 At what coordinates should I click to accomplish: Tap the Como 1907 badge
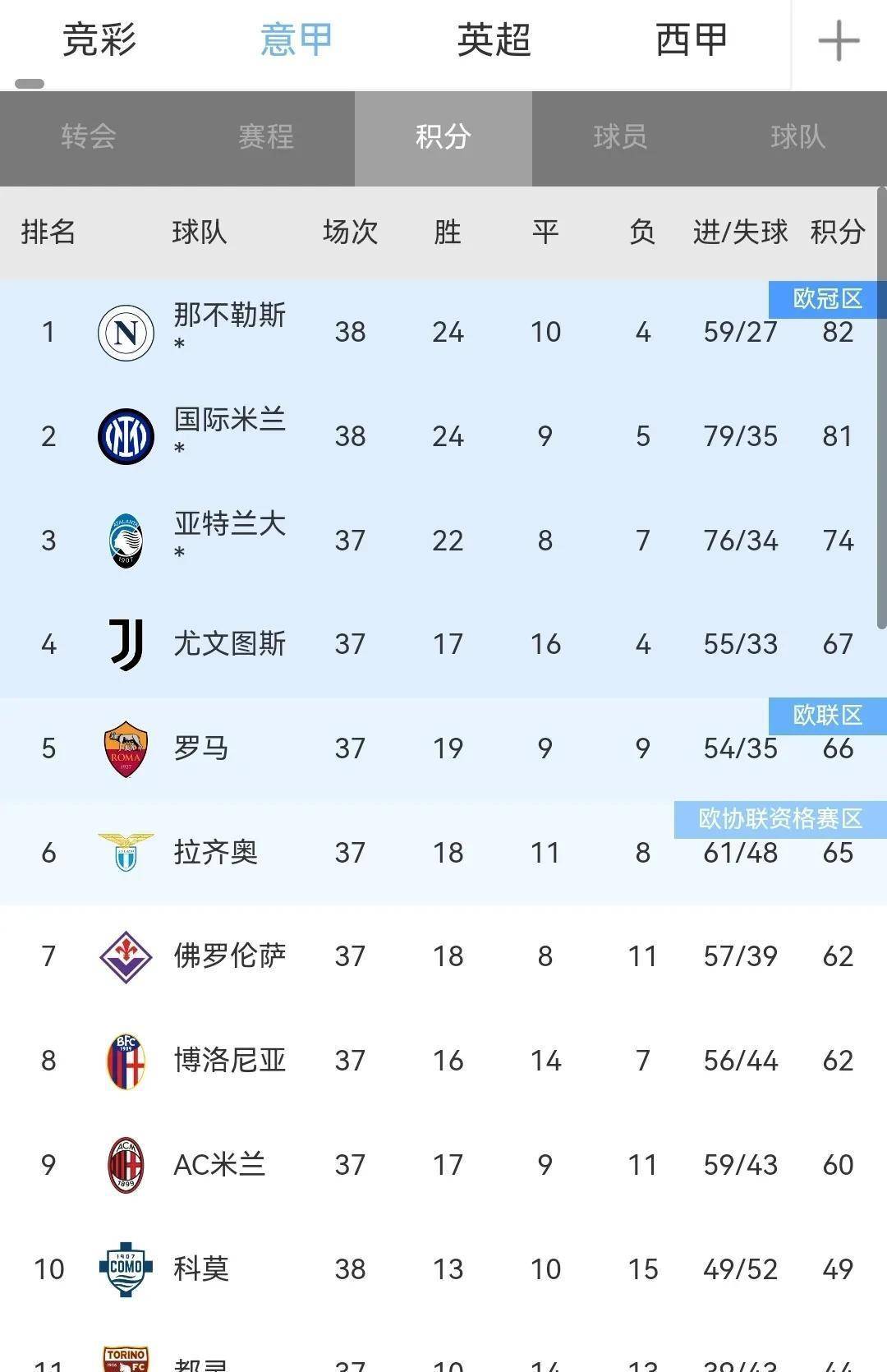(x=126, y=1269)
